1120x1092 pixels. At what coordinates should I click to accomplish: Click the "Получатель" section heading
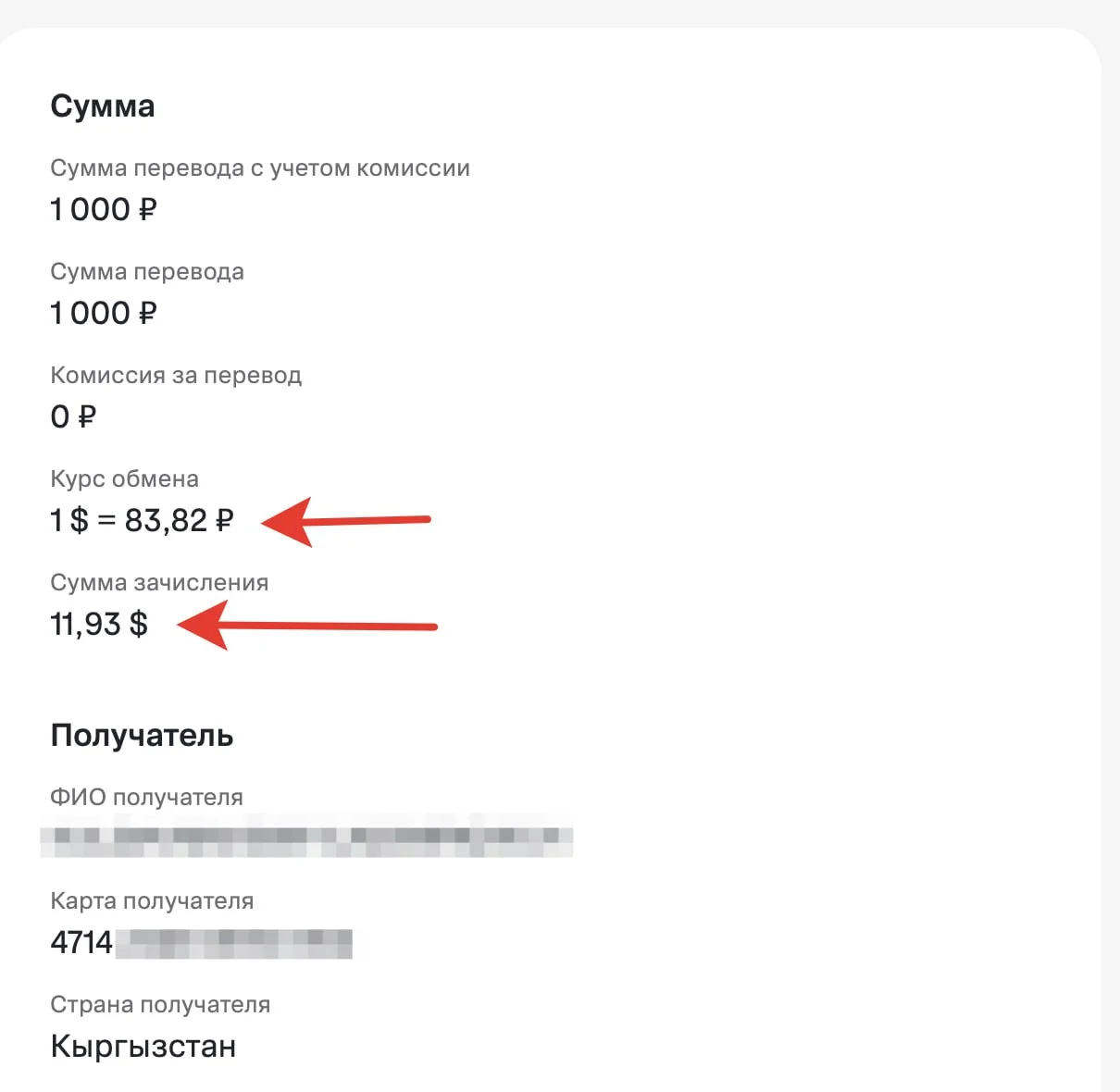(142, 736)
